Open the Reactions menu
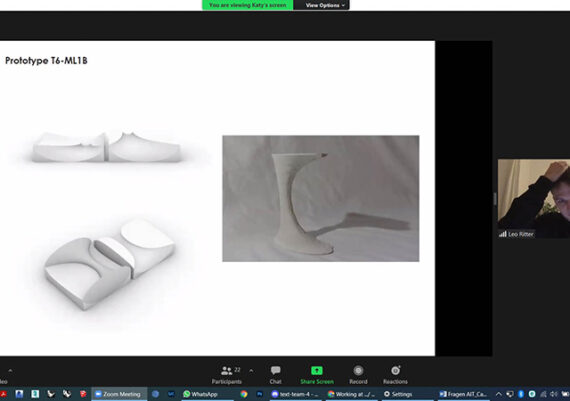The height and width of the screenshot is (401, 570). [395, 375]
